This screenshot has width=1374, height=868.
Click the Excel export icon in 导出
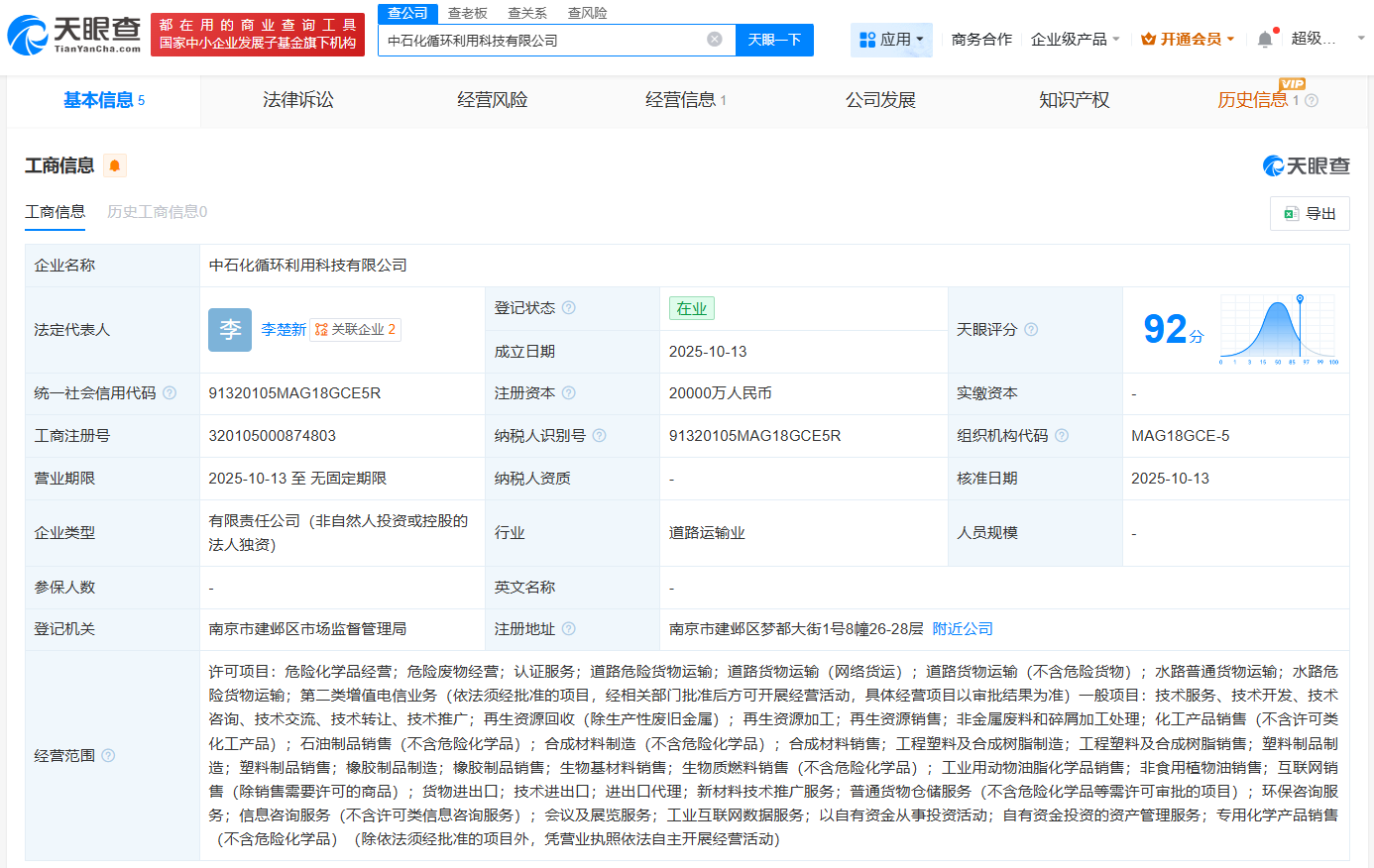[1291, 213]
